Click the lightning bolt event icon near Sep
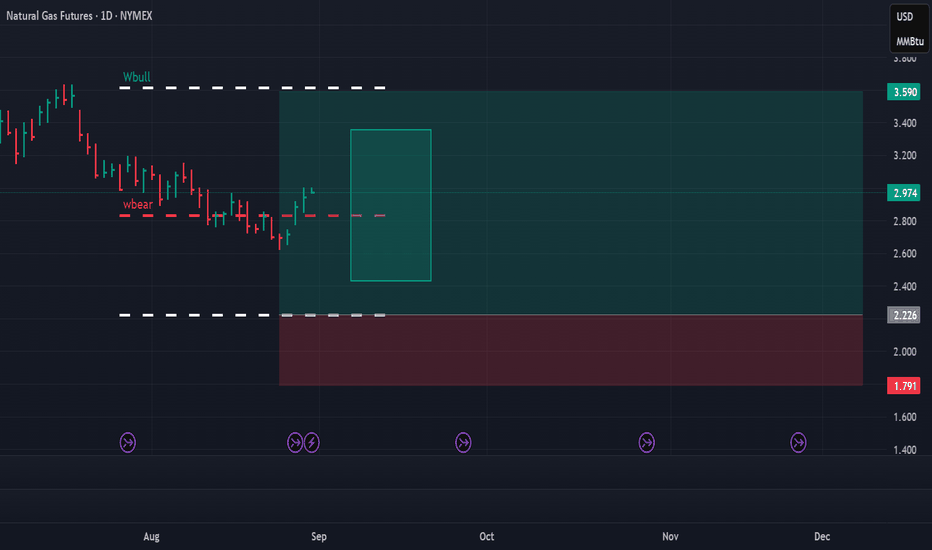The width and height of the screenshot is (932, 550). tap(311, 442)
